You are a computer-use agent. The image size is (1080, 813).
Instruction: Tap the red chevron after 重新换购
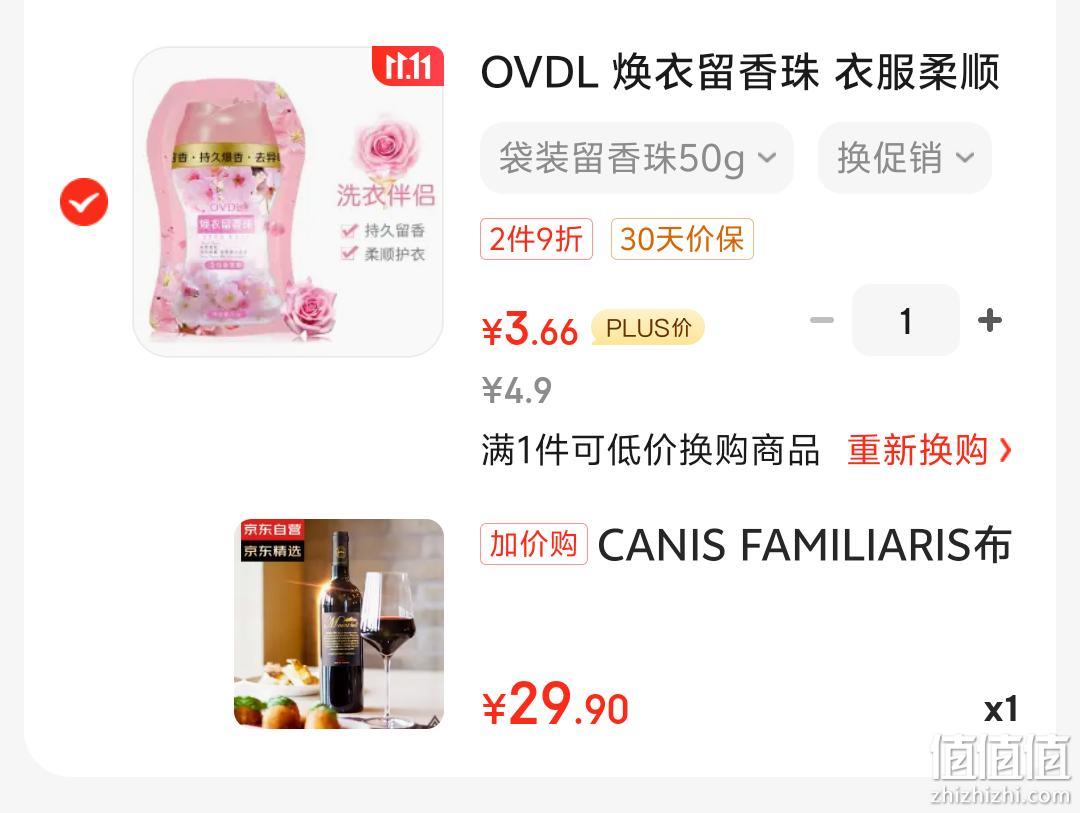tap(1006, 451)
